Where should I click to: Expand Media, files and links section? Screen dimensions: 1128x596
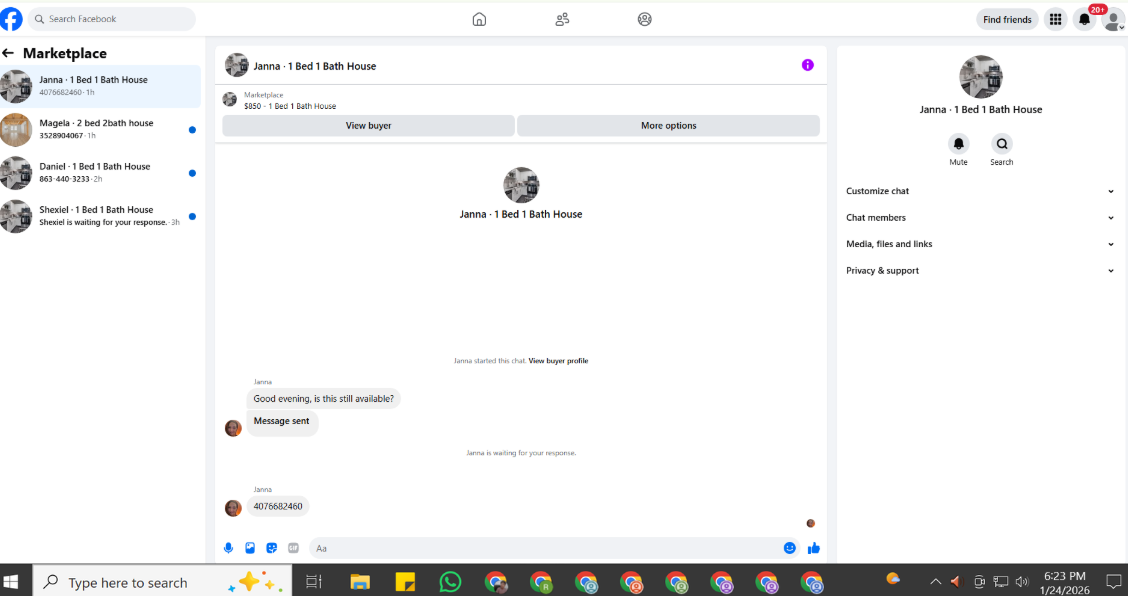point(981,244)
